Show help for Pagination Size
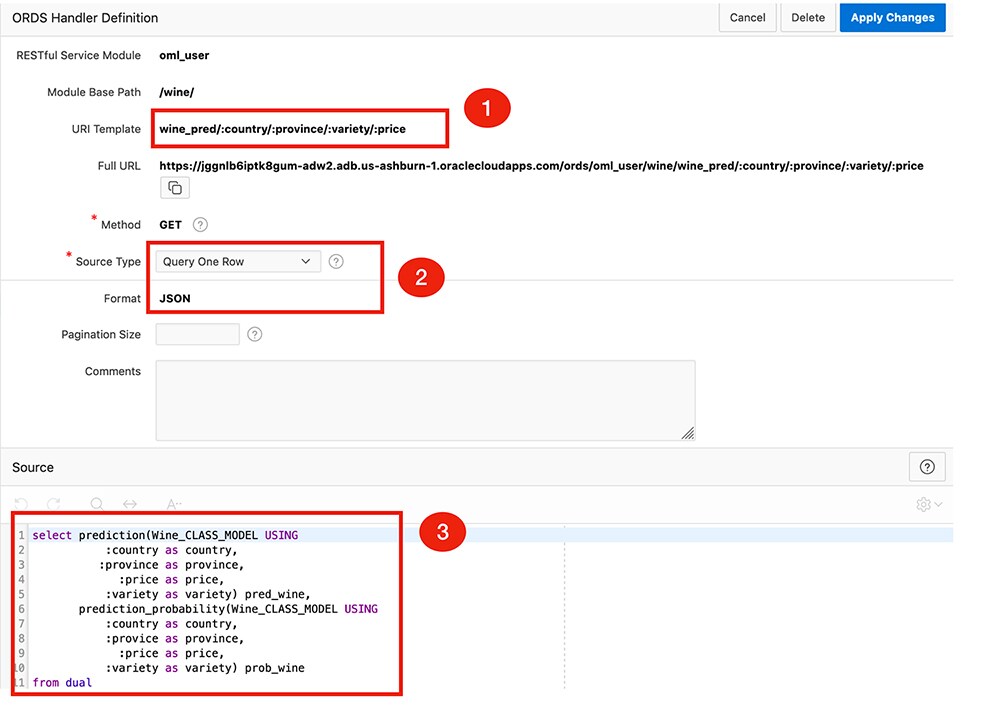Viewport: 1000px width, 720px height. (254, 334)
